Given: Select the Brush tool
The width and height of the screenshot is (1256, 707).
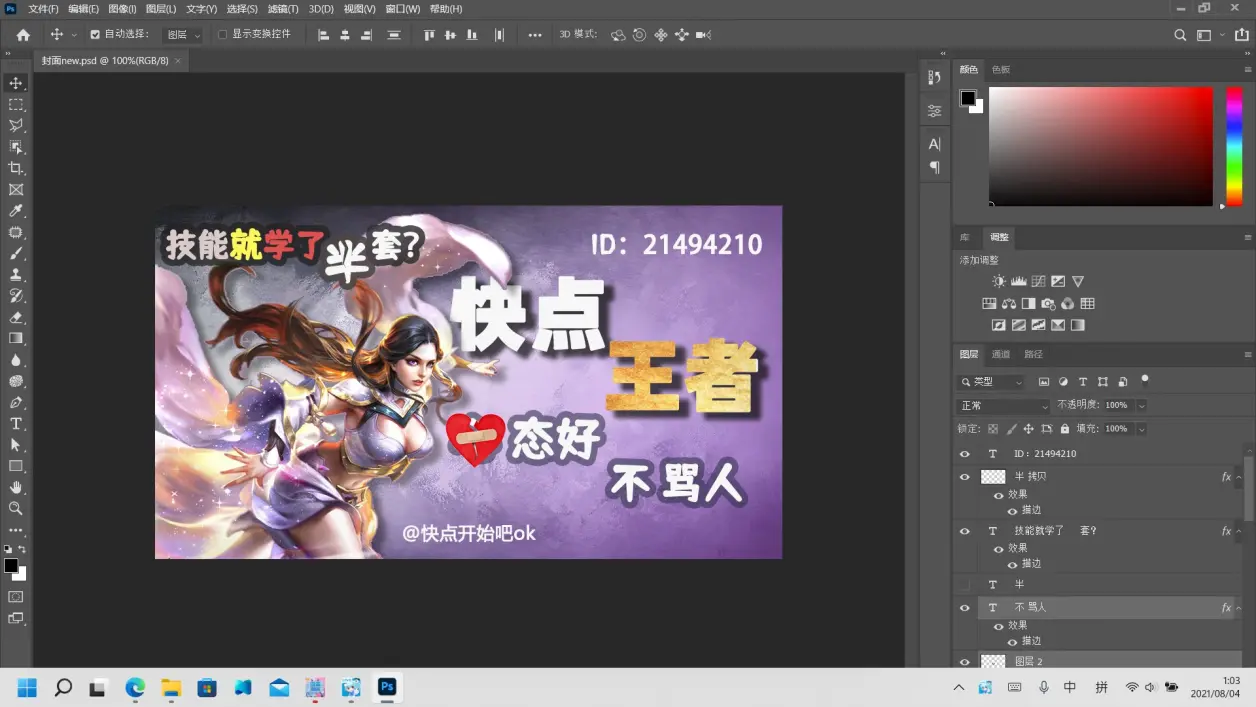Looking at the screenshot, I should point(16,254).
